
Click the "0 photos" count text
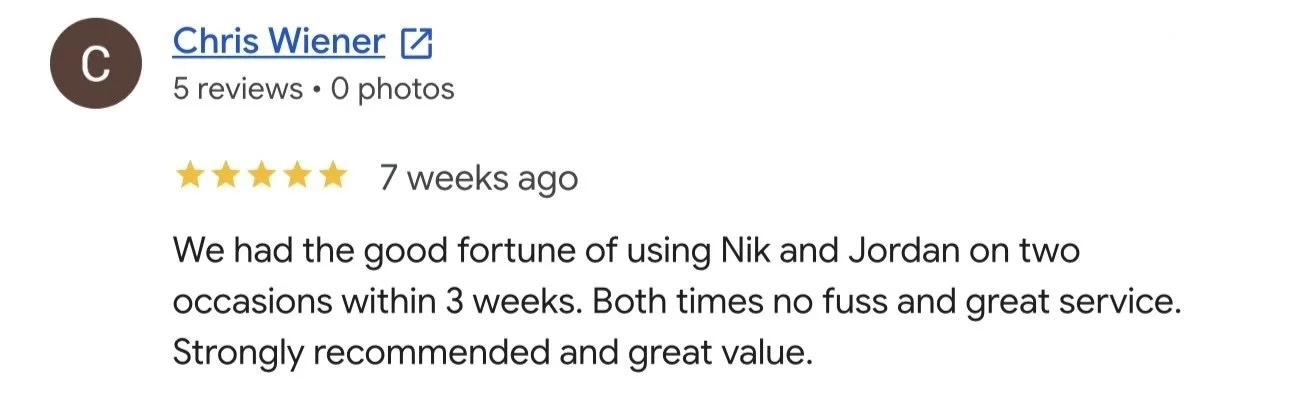point(392,89)
